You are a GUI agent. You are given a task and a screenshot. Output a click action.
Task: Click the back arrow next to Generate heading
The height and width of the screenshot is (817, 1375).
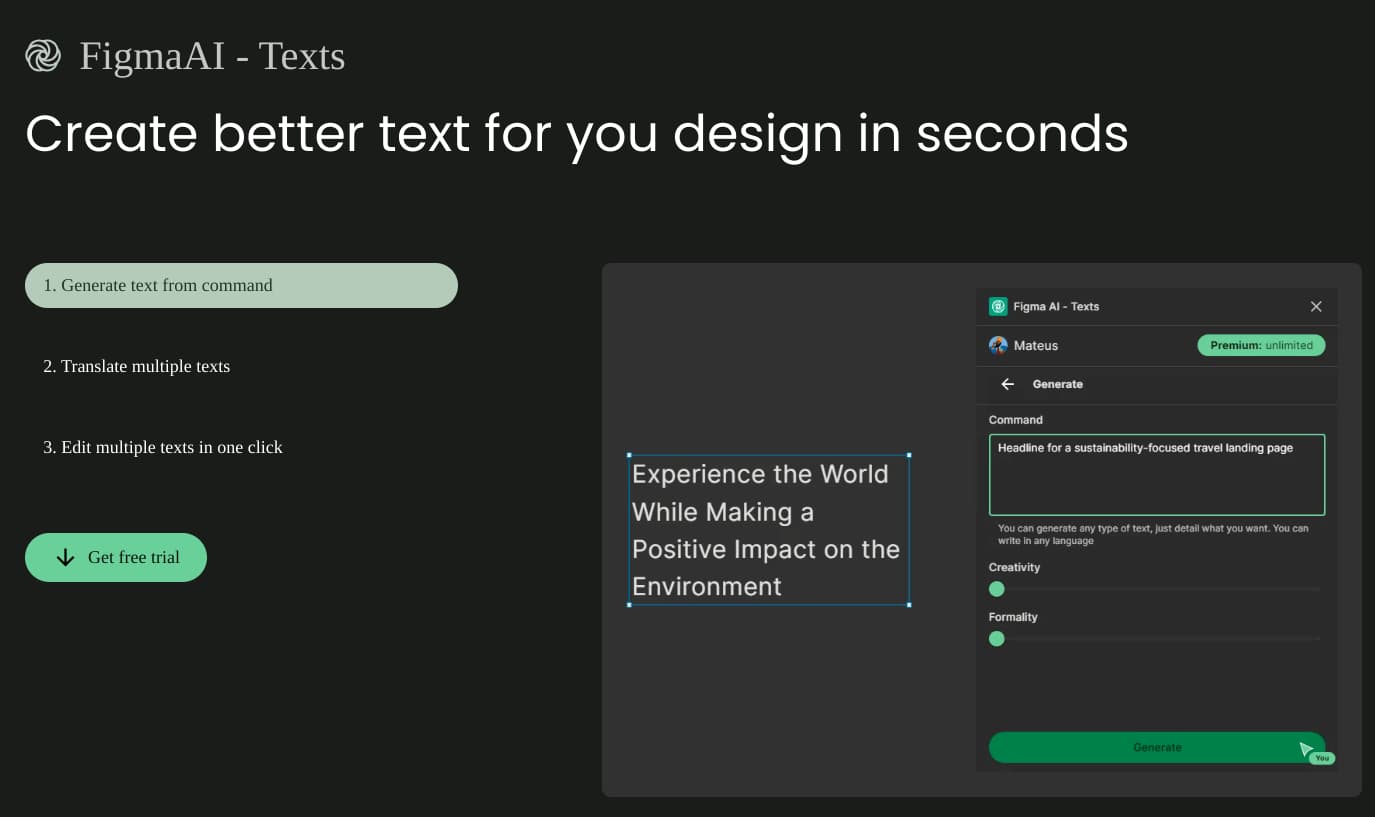[1009, 384]
